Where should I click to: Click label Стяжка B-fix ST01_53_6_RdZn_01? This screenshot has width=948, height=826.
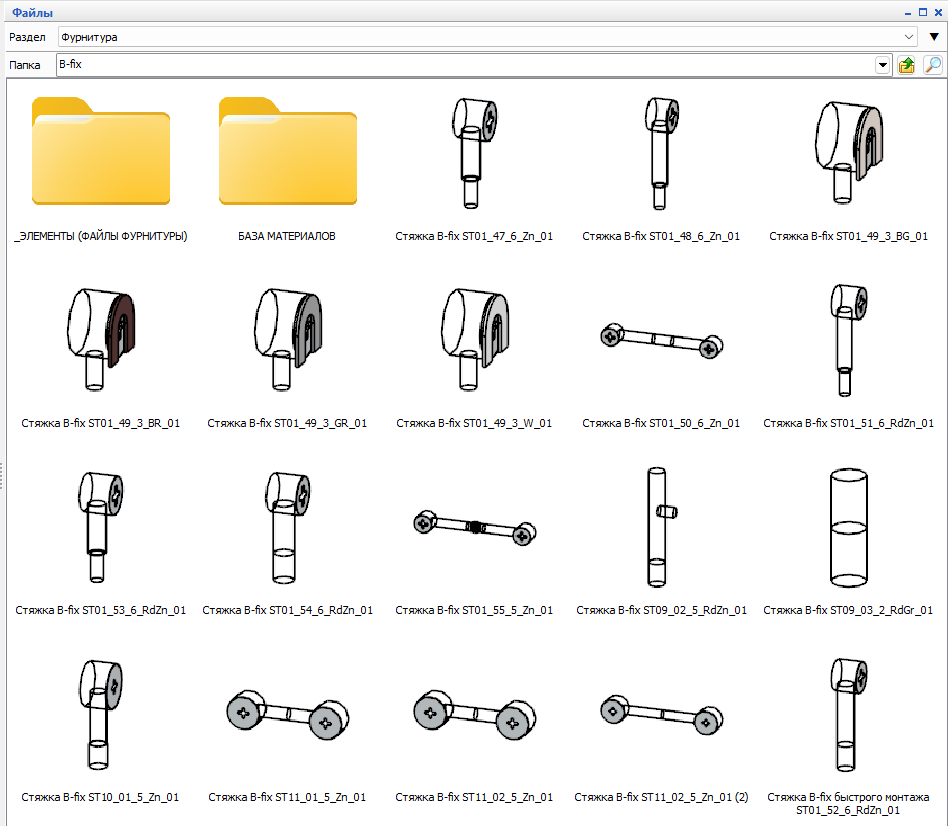click(x=100, y=610)
